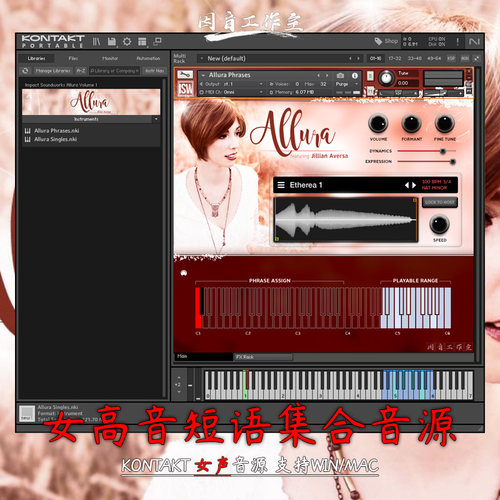The image size is (500, 500).
Task: Click the Allura library banner thumbnail
Action: [91, 102]
